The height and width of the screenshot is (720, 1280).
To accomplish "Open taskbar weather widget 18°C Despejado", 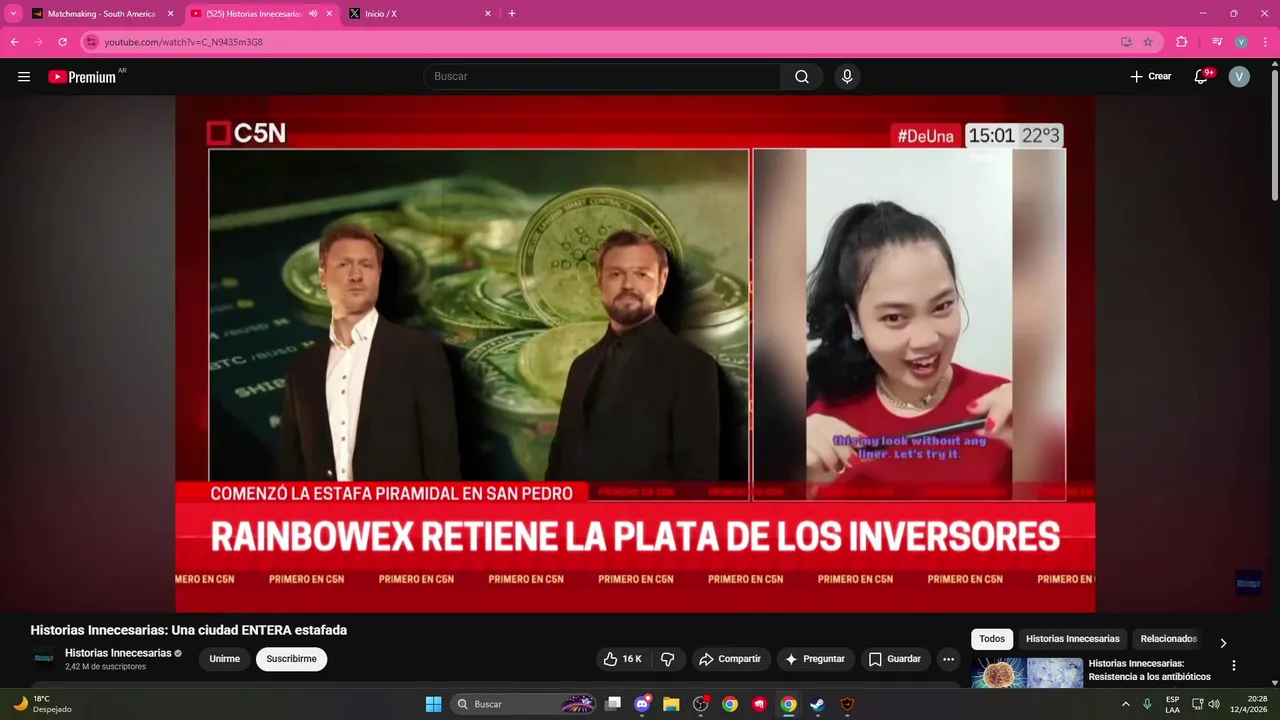I will [x=42, y=704].
